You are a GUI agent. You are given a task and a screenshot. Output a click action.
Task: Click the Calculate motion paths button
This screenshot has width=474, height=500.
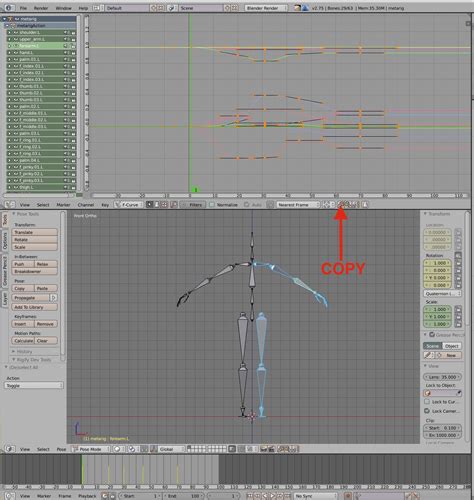[23, 341]
